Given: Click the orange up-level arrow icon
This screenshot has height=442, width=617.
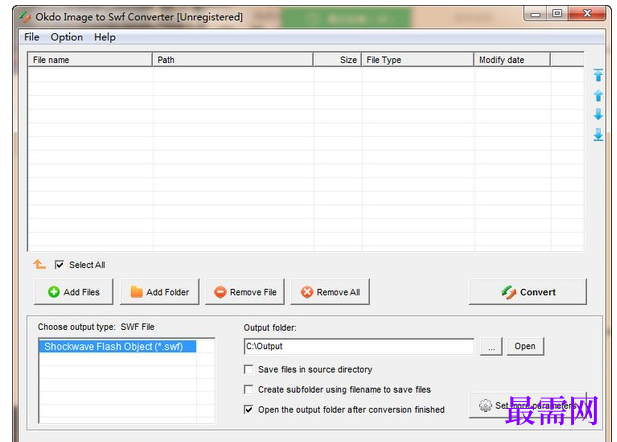Looking at the screenshot, I should point(39,264).
